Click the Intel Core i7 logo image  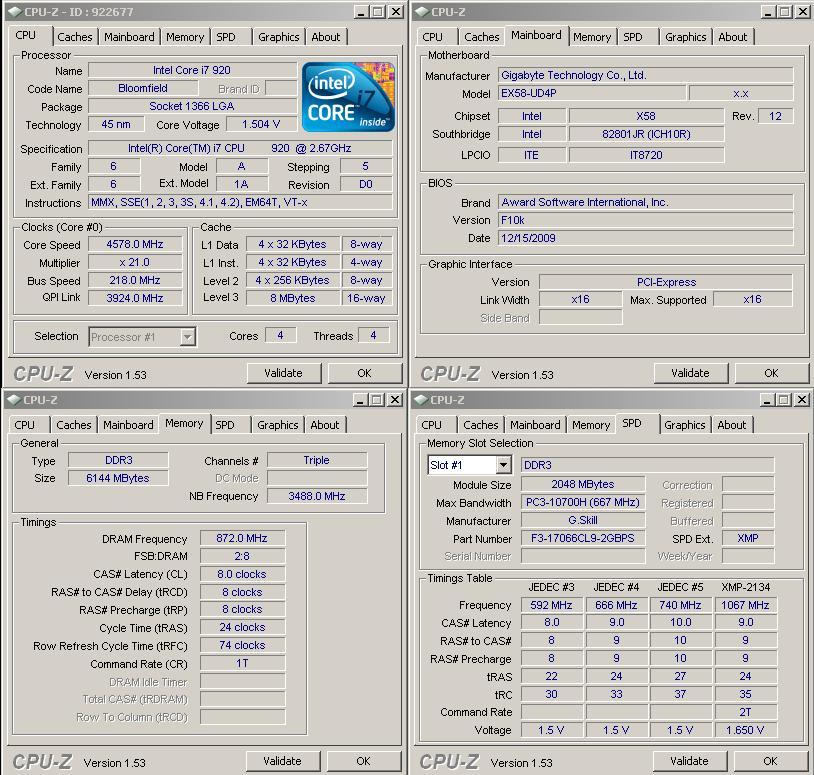[348, 97]
